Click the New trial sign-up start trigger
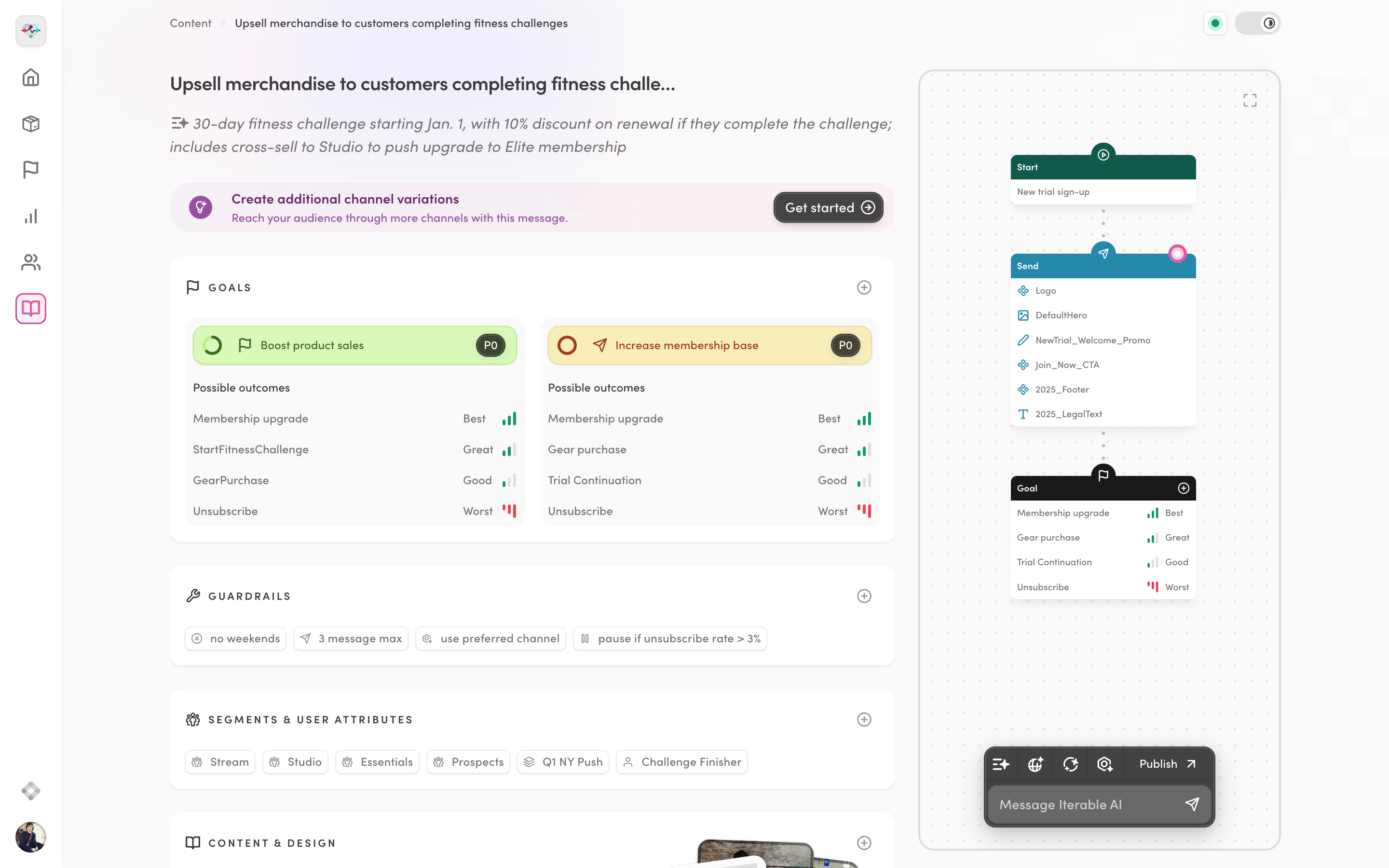Viewport: 1389px width, 868px height. pos(1103,192)
